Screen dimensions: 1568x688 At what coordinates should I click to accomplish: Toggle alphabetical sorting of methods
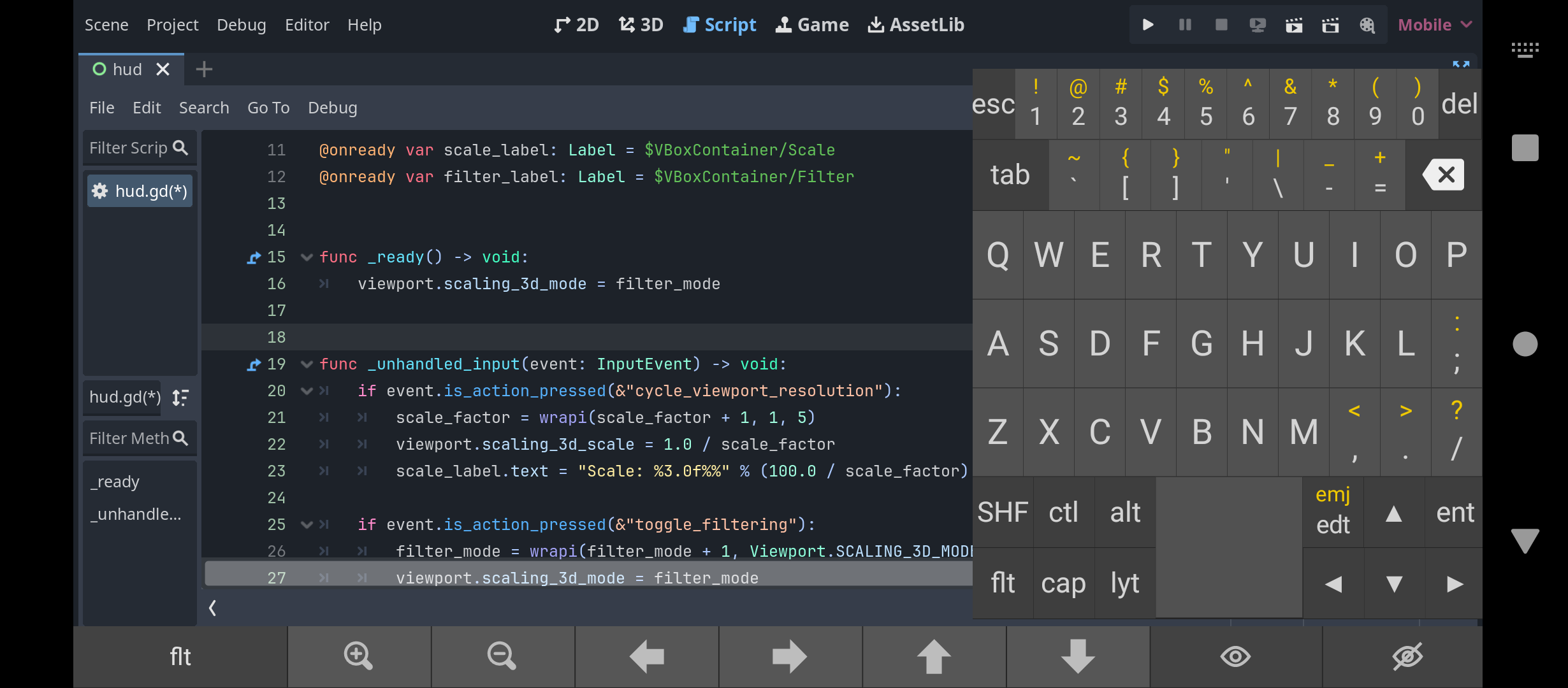tap(180, 398)
